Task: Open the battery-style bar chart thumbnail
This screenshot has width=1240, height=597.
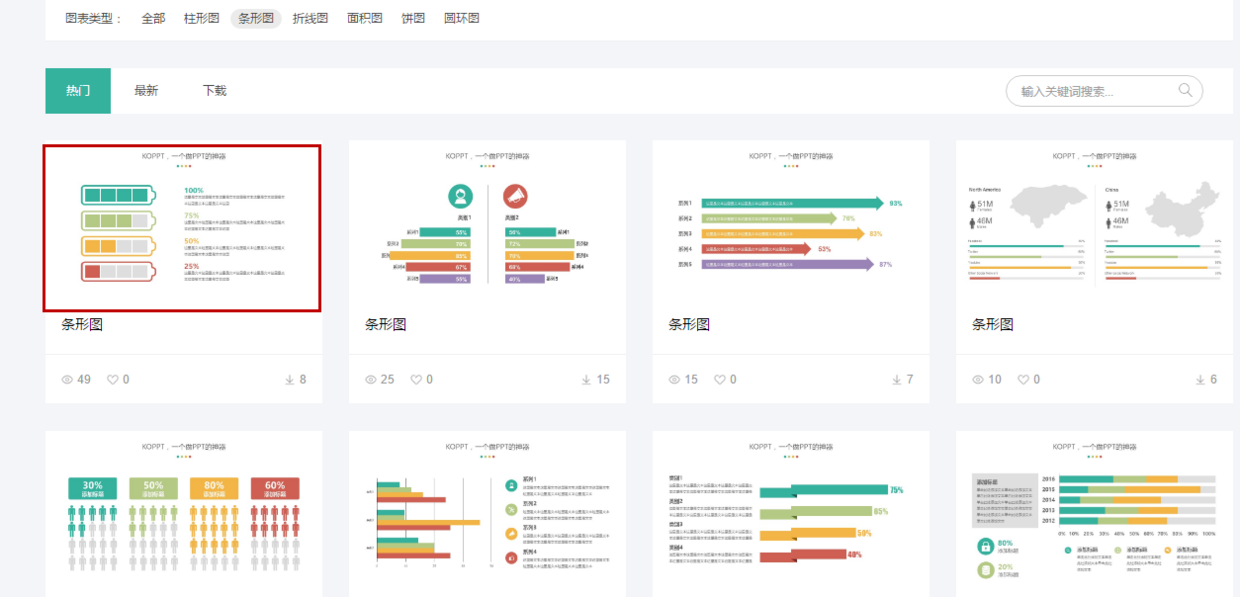Action: pyautogui.click(x=182, y=227)
